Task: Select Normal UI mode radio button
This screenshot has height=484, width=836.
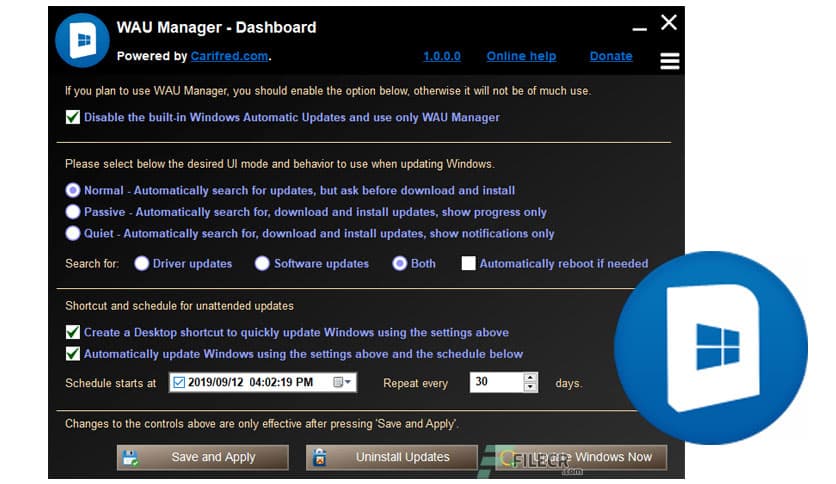Action: tap(73, 190)
